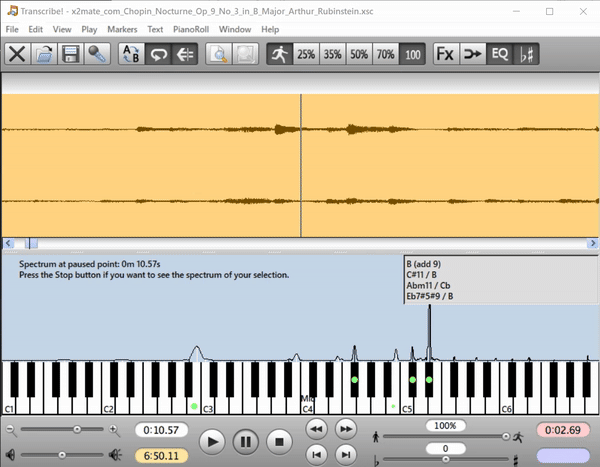Screen dimensions: 600x467
Task: Click the zoom in magnifier plus icon
Action: coord(114,430)
